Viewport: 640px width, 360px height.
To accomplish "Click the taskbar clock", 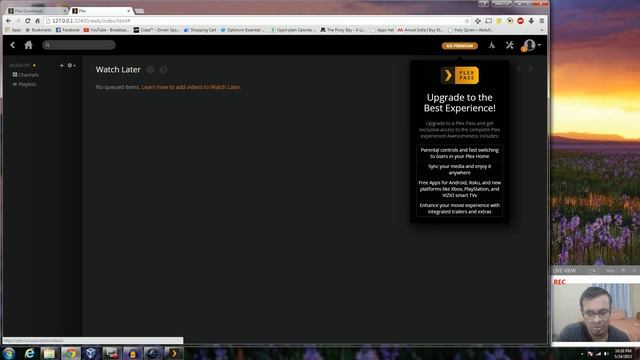I will tap(623, 353).
